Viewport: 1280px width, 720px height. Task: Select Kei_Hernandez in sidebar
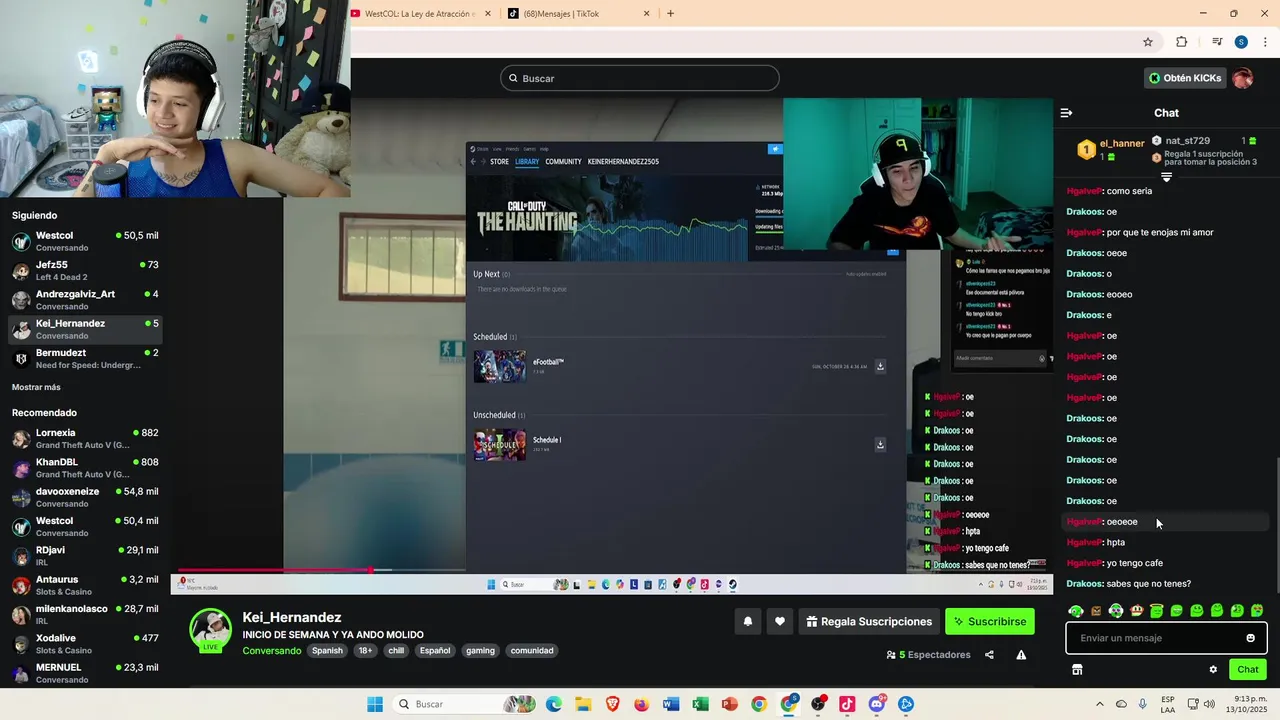[x=85, y=329]
